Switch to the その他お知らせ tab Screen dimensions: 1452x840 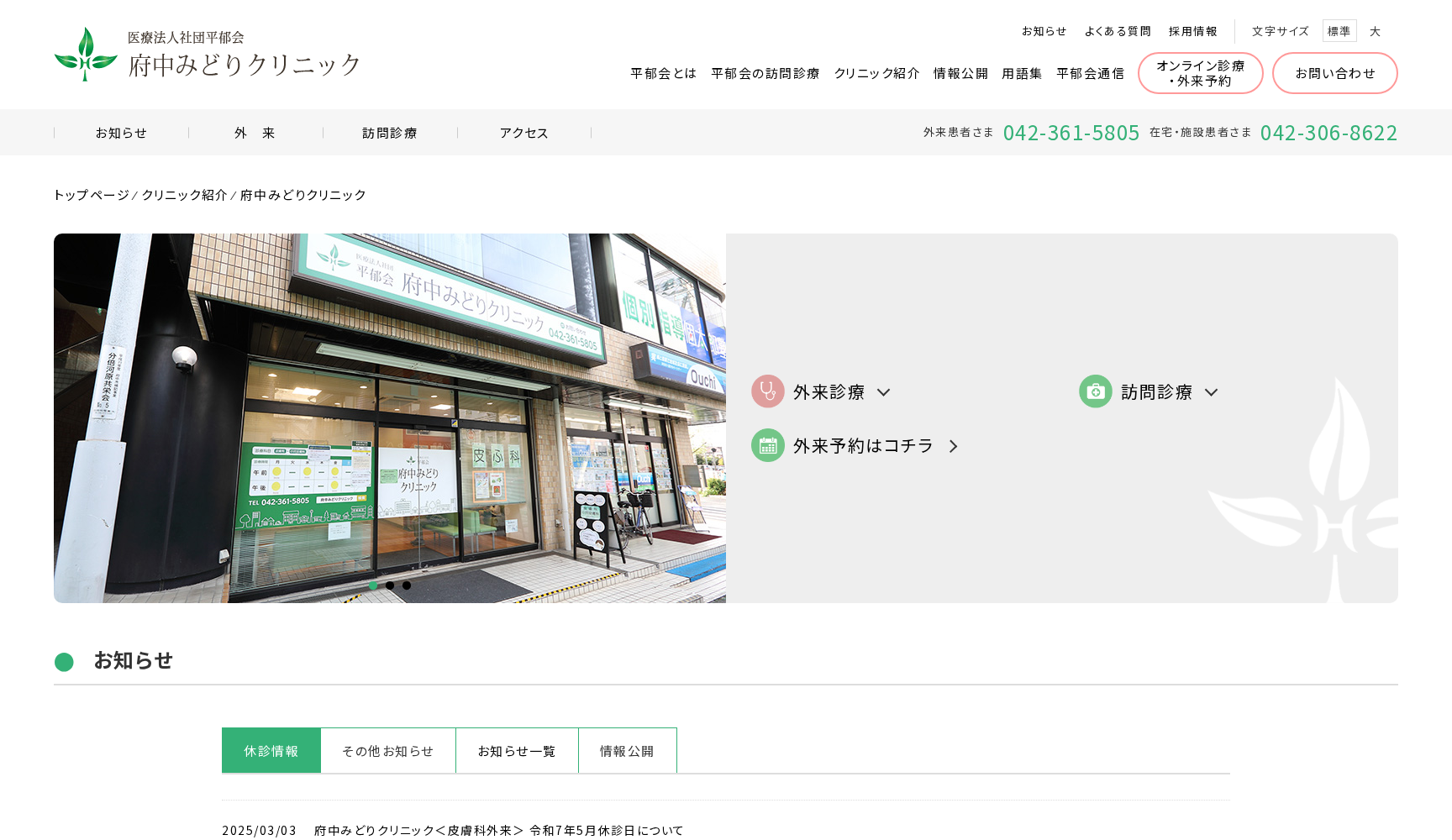click(x=387, y=750)
